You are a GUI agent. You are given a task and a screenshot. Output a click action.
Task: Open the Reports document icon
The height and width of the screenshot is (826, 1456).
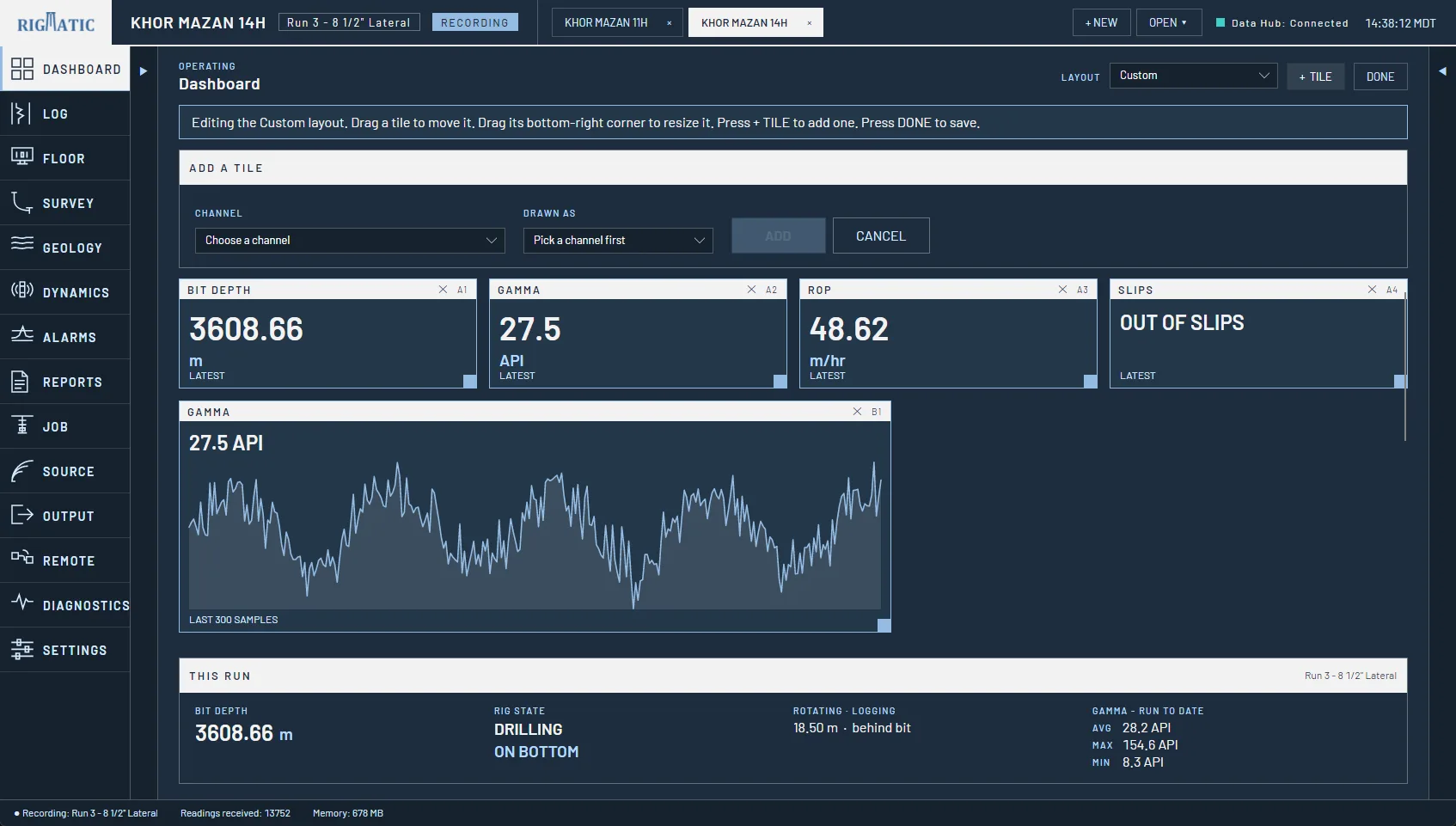pos(21,382)
